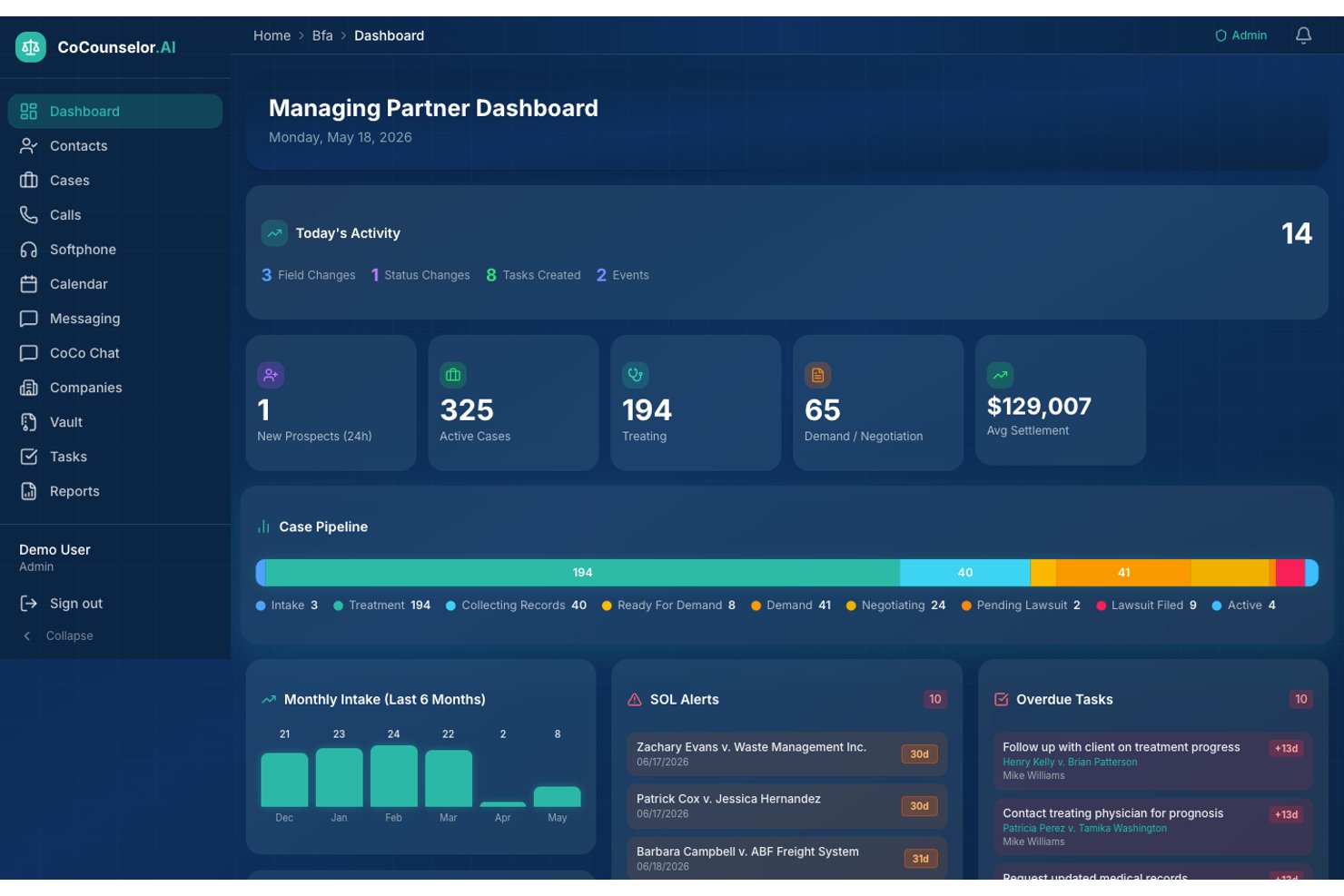Click the New Prospects user-plus icon
The image size is (1344, 896).
click(271, 375)
